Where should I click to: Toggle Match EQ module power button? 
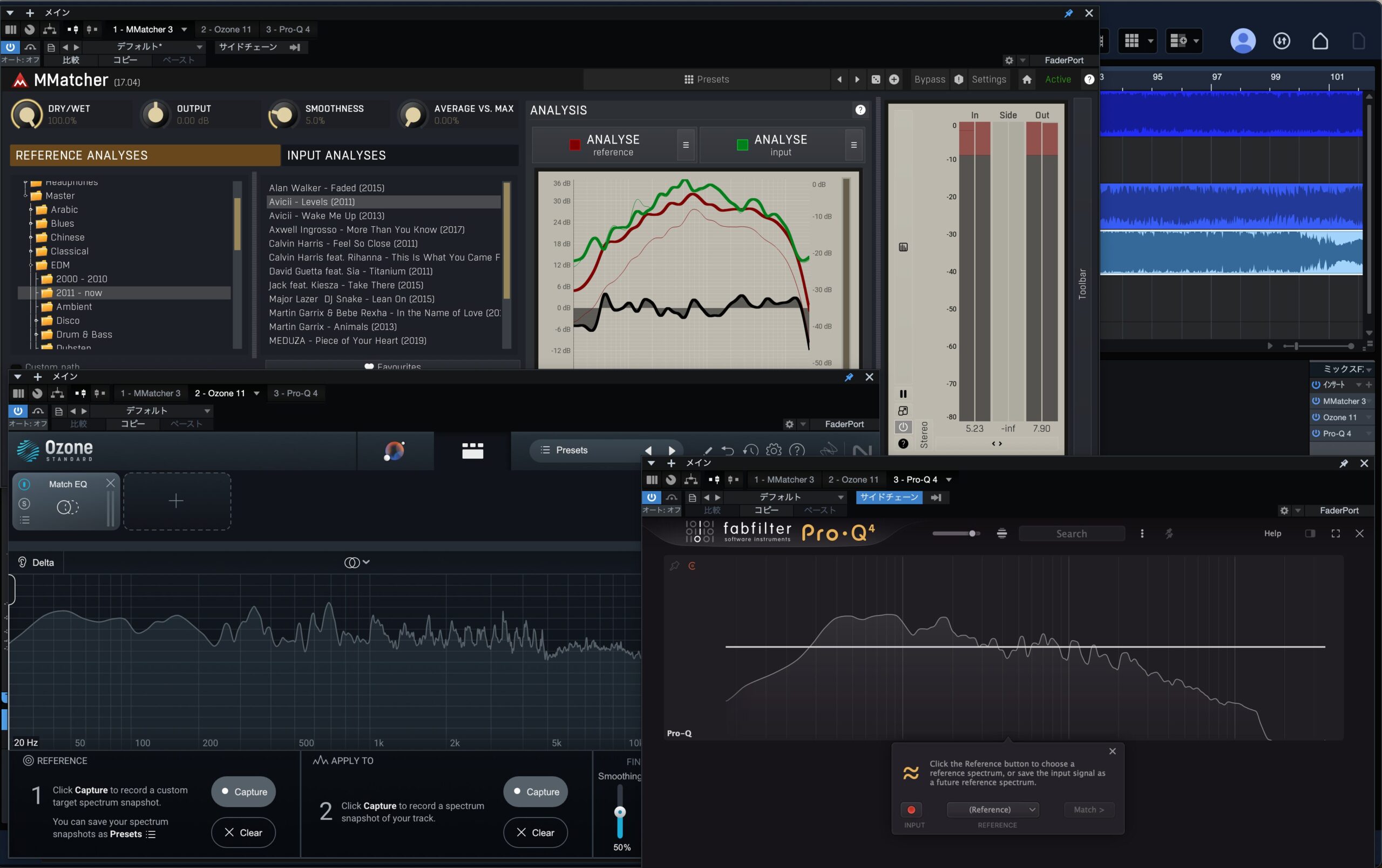24,484
